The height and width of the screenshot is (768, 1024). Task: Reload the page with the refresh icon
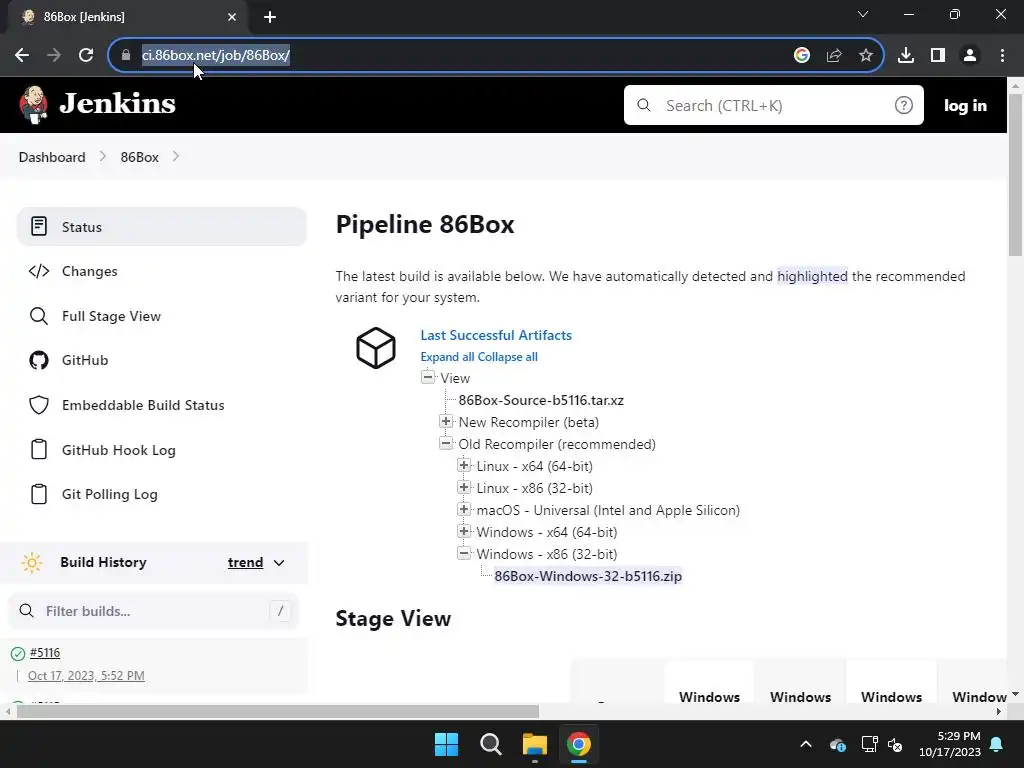86,56
